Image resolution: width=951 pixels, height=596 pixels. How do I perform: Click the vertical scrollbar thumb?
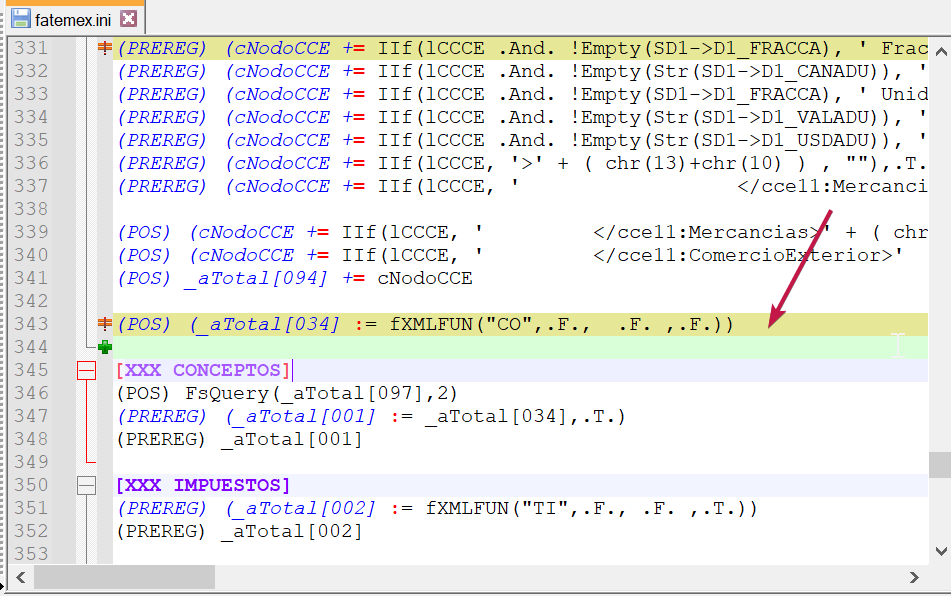click(x=940, y=464)
